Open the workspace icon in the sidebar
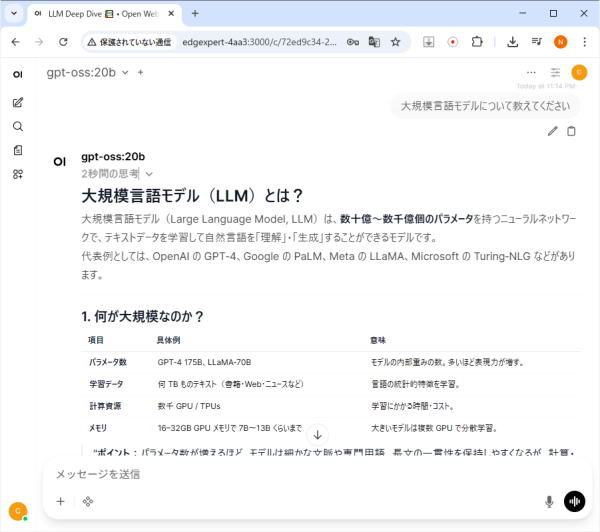This screenshot has width=600, height=532. (x=18, y=174)
